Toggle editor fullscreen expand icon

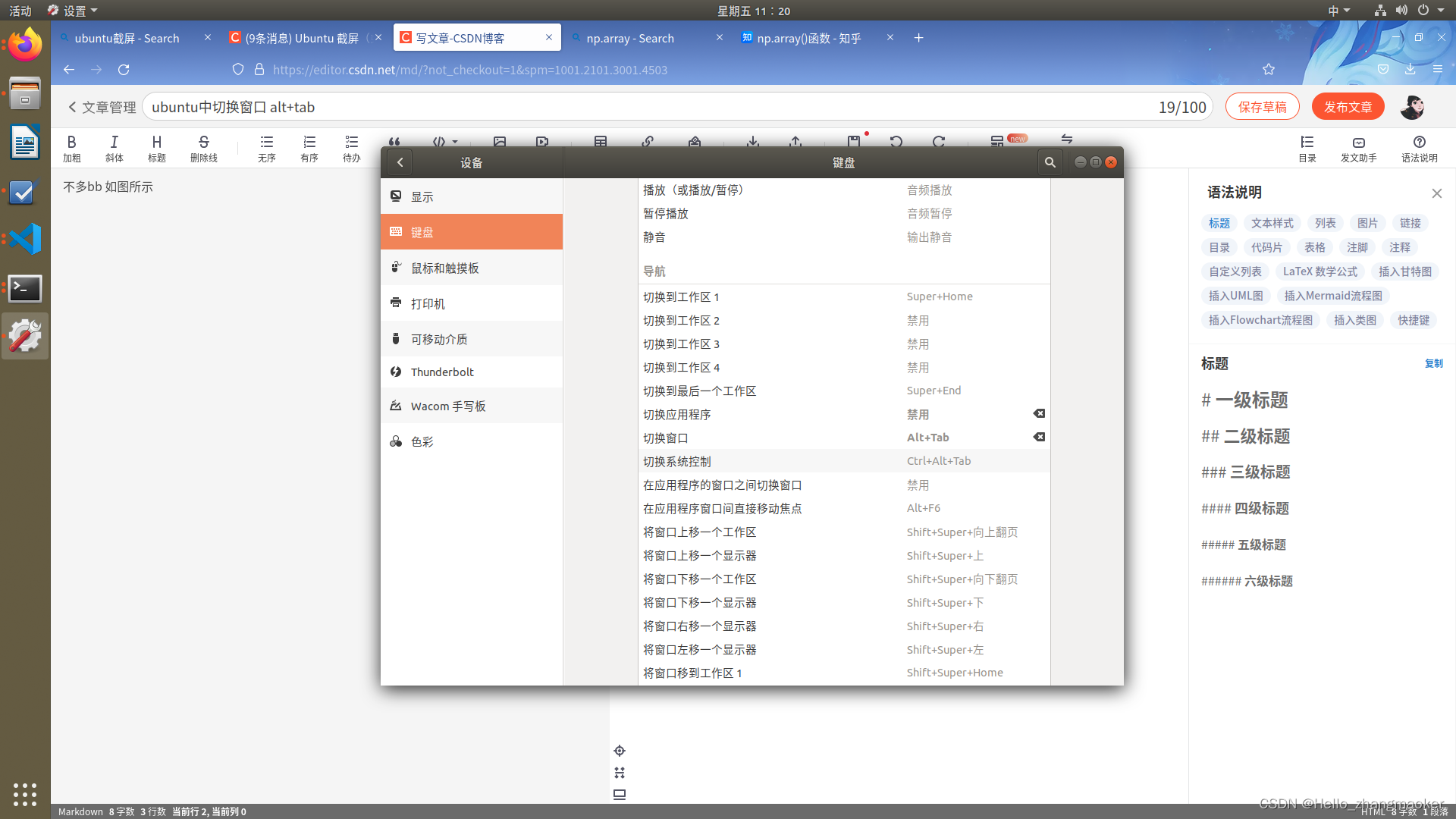pyautogui.click(x=620, y=773)
